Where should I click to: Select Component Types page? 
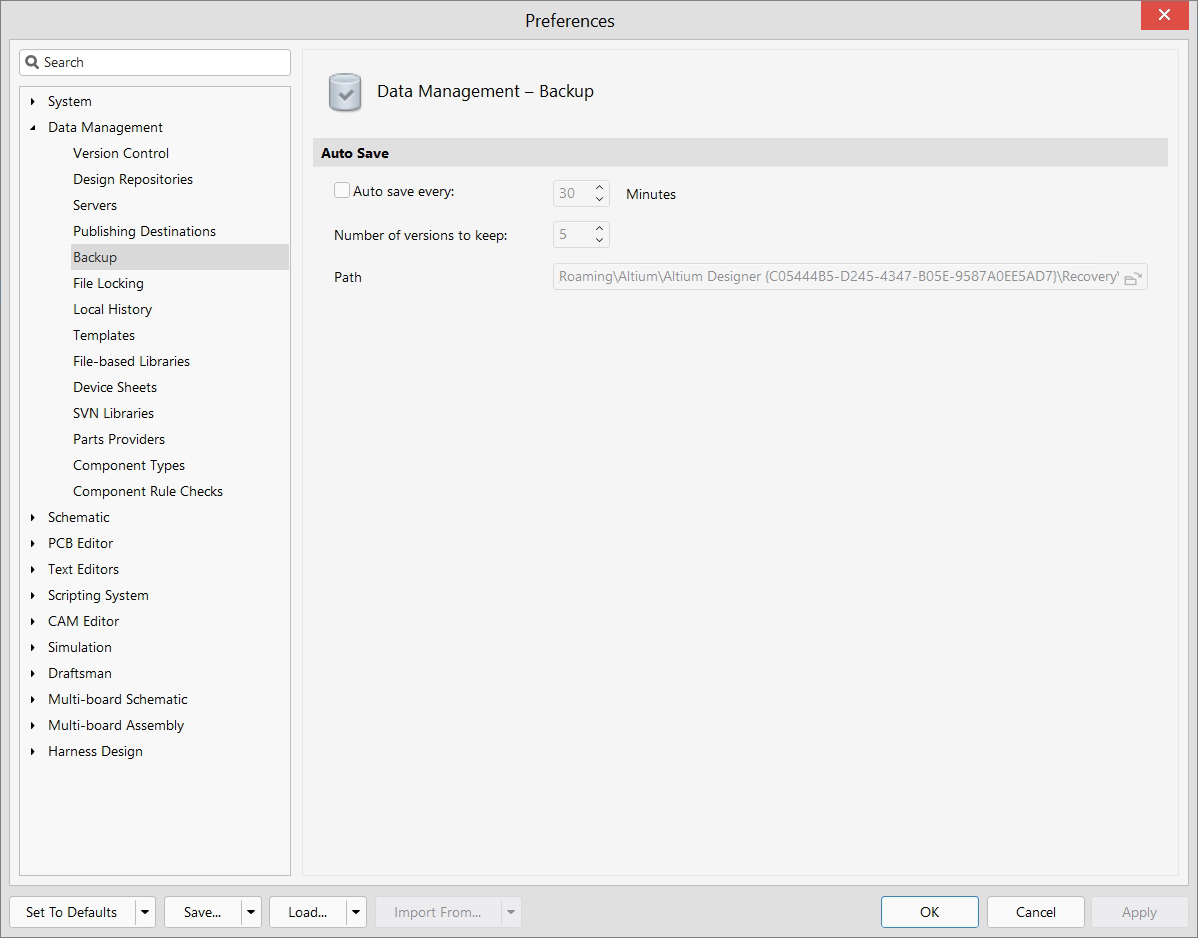129,464
